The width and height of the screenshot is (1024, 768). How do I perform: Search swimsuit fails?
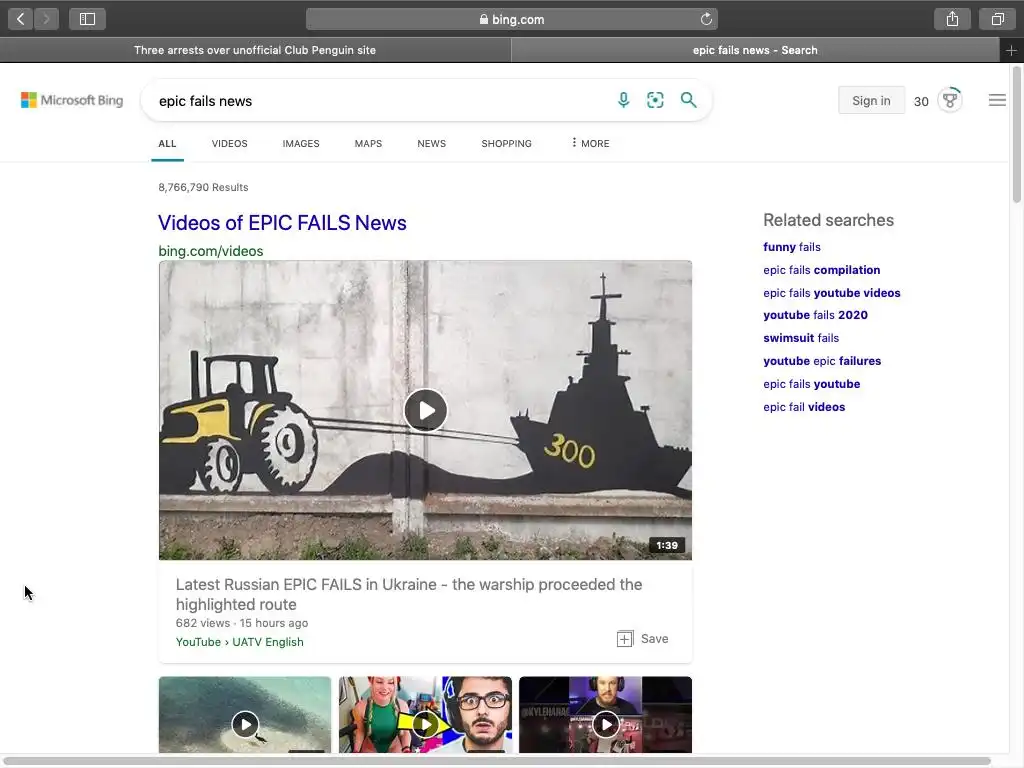click(801, 338)
